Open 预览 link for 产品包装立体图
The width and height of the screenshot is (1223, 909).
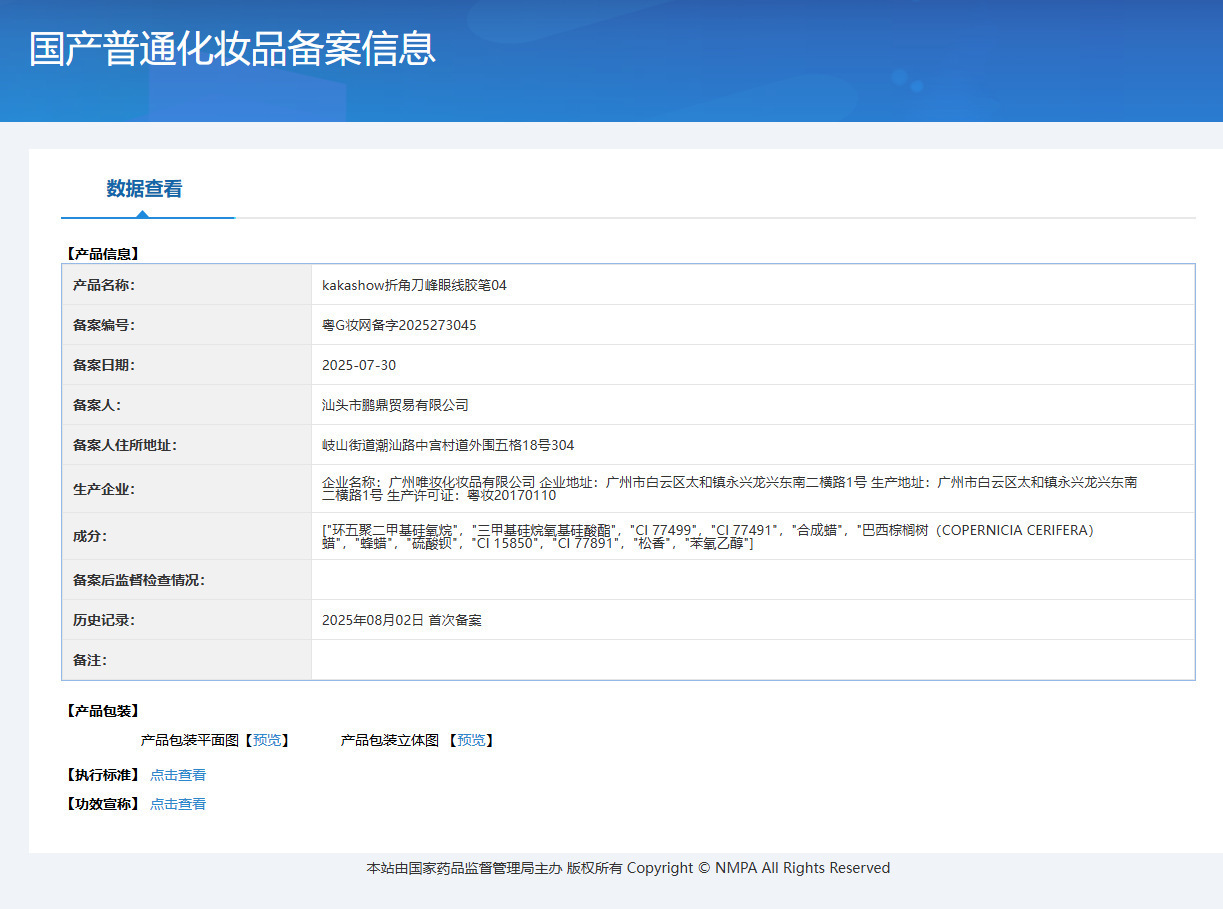tap(471, 740)
